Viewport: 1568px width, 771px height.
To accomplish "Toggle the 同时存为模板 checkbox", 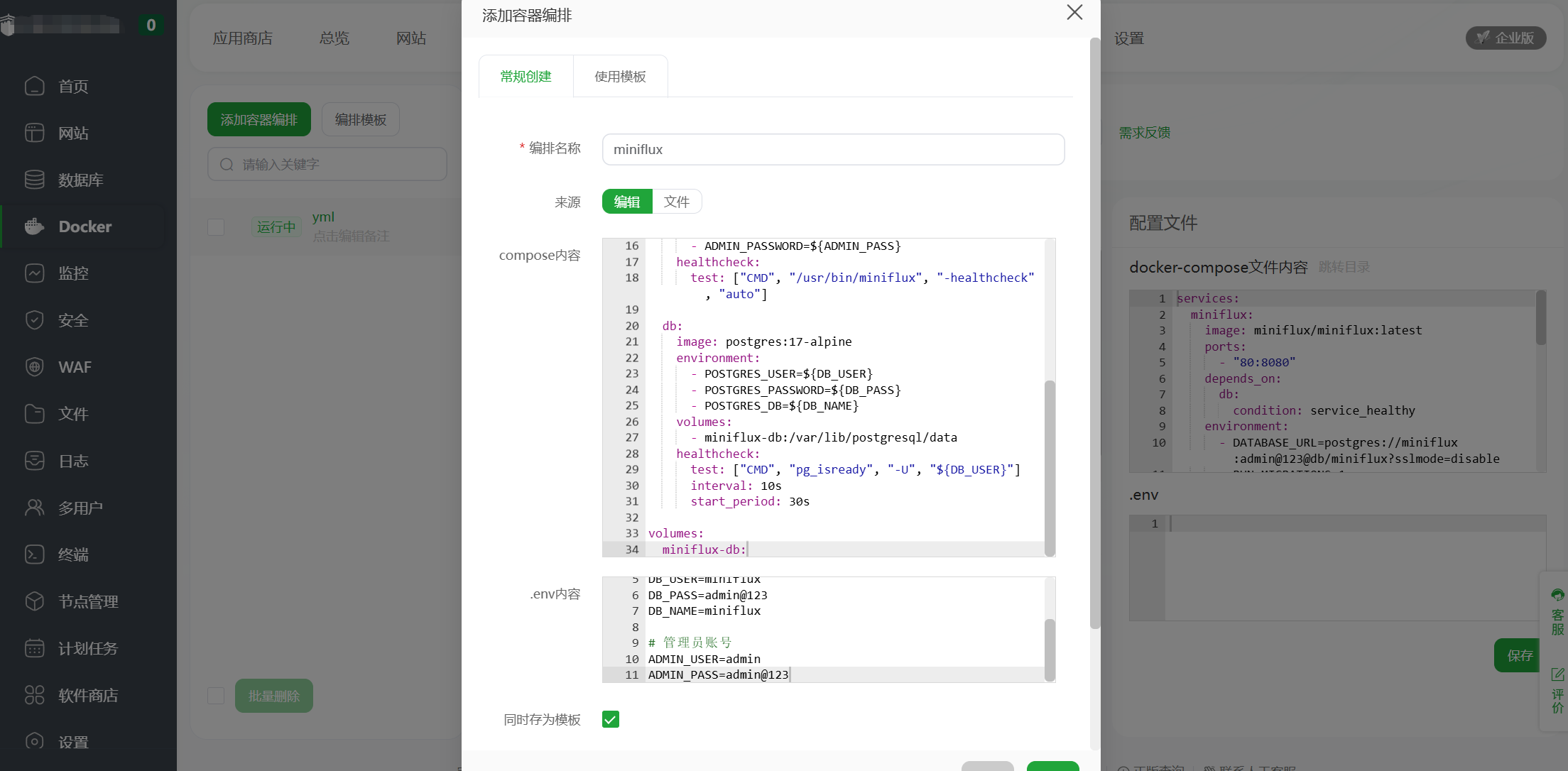I will point(611,719).
